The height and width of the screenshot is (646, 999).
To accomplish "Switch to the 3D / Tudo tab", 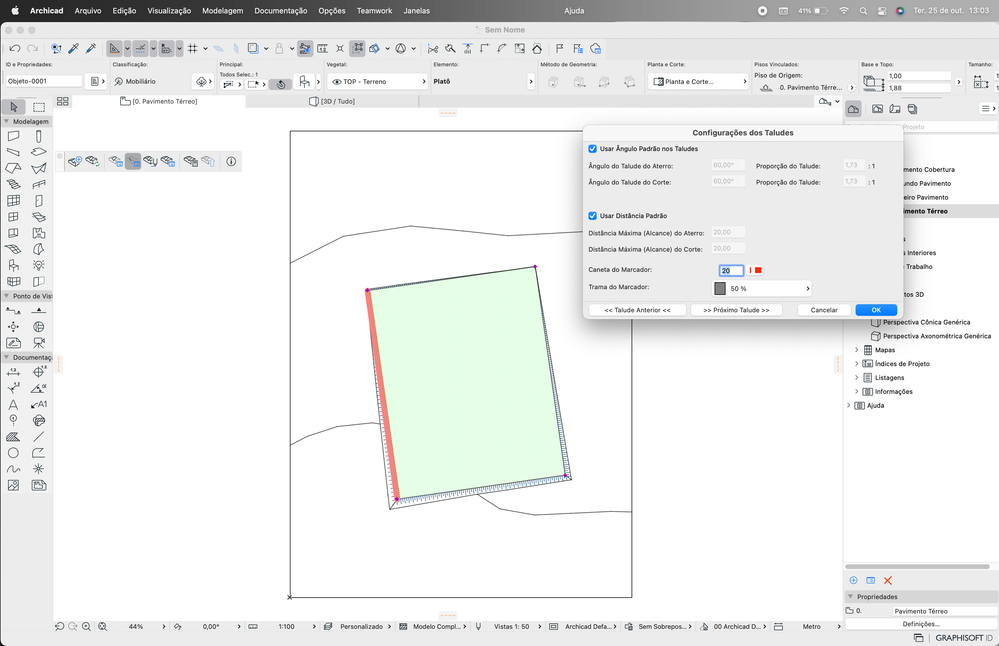I will (332, 101).
